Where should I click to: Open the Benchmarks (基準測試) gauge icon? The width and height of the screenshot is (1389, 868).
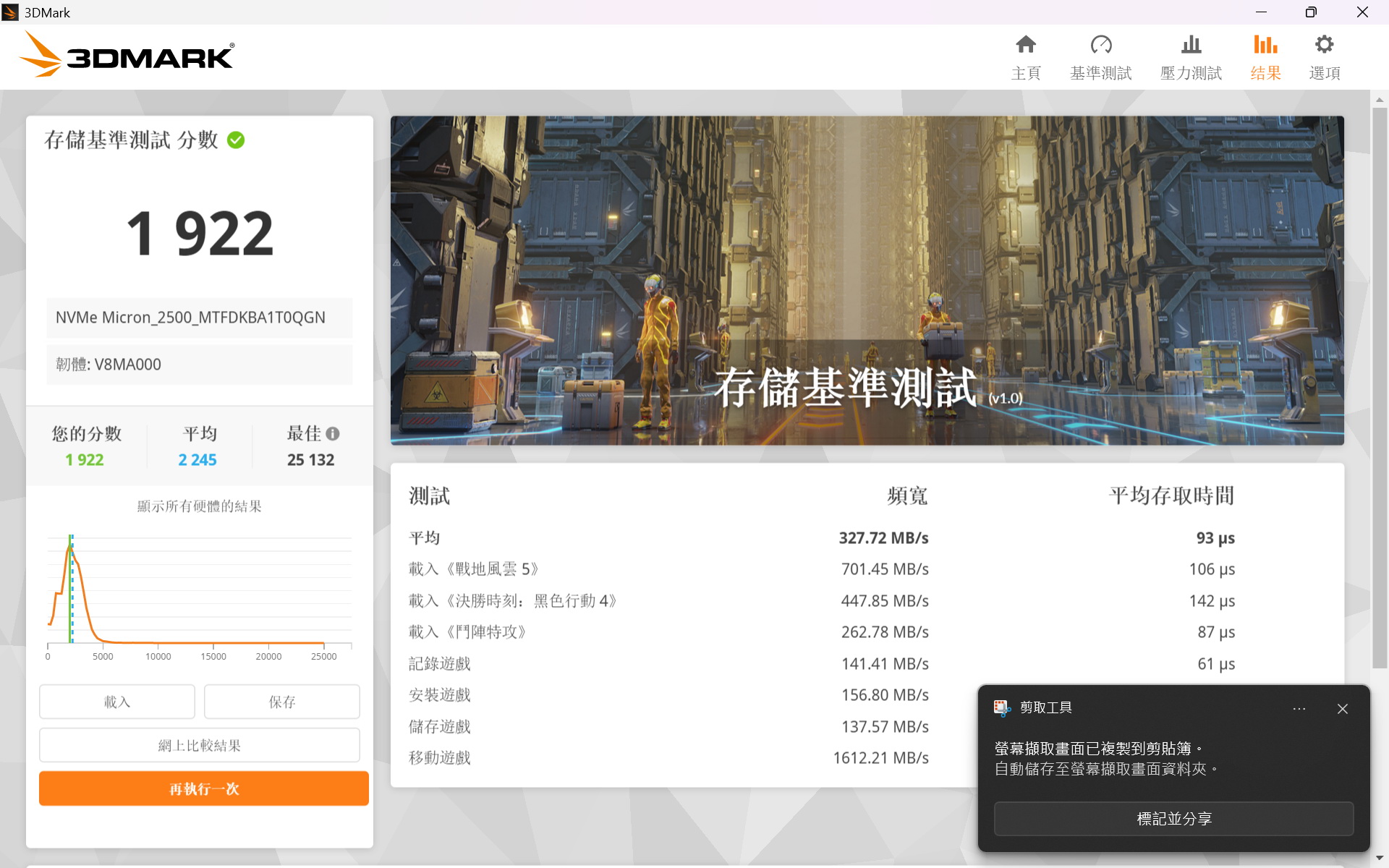[1101, 45]
